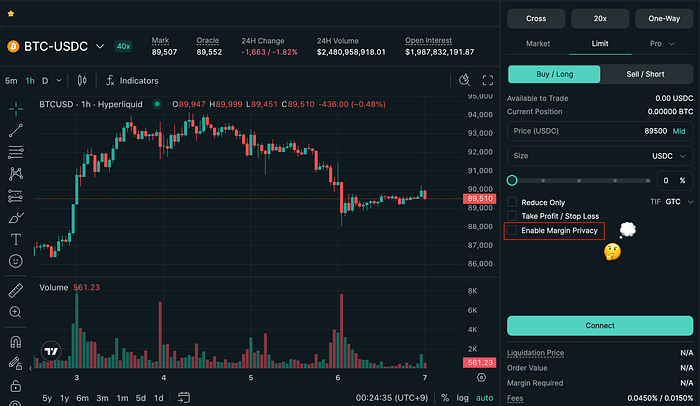Screen dimensions: 700x406
Task: Open the TIF GTC dropdown
Action: [x=675, y=202]
